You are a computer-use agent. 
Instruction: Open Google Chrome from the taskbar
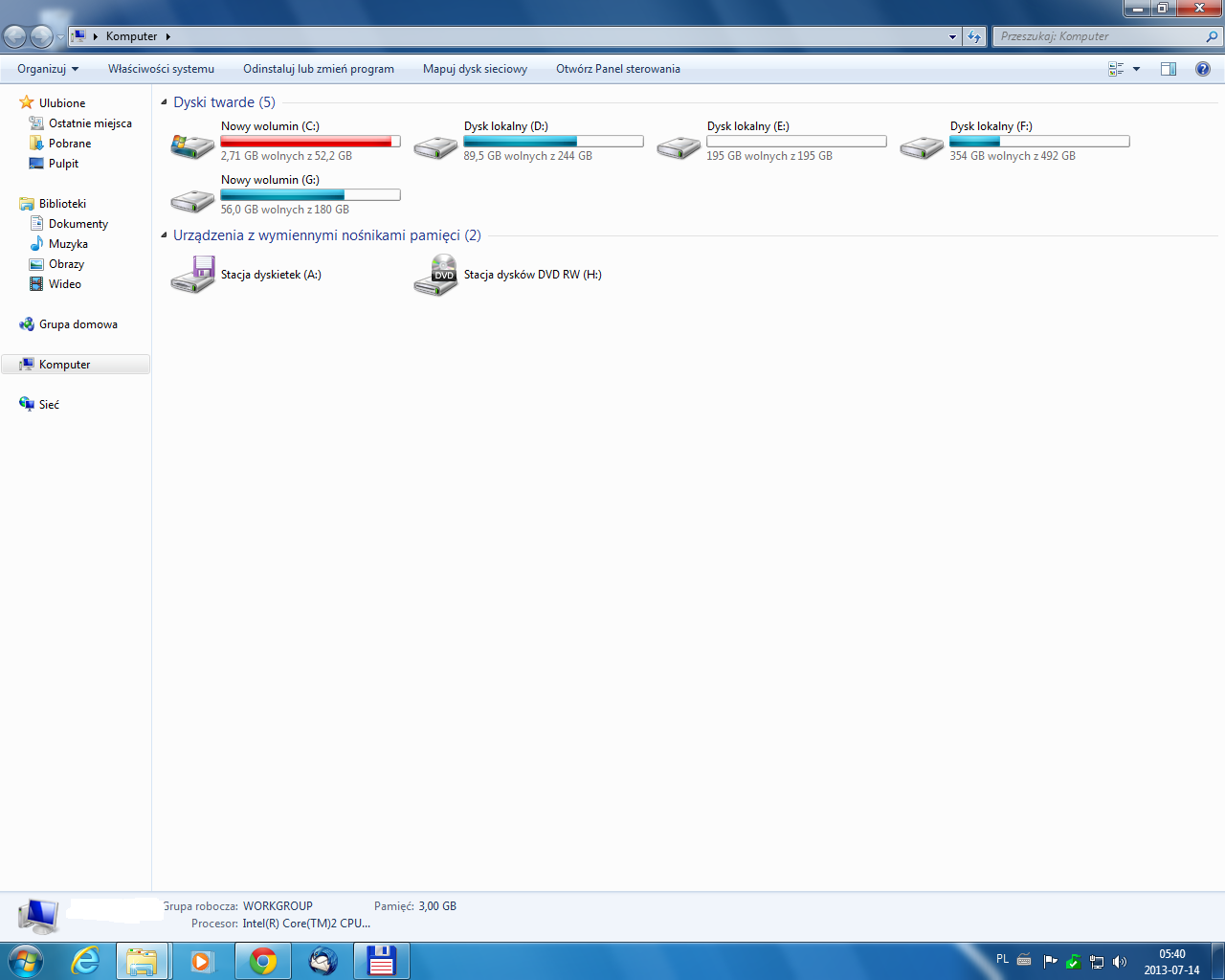click(x=262, y=960)
